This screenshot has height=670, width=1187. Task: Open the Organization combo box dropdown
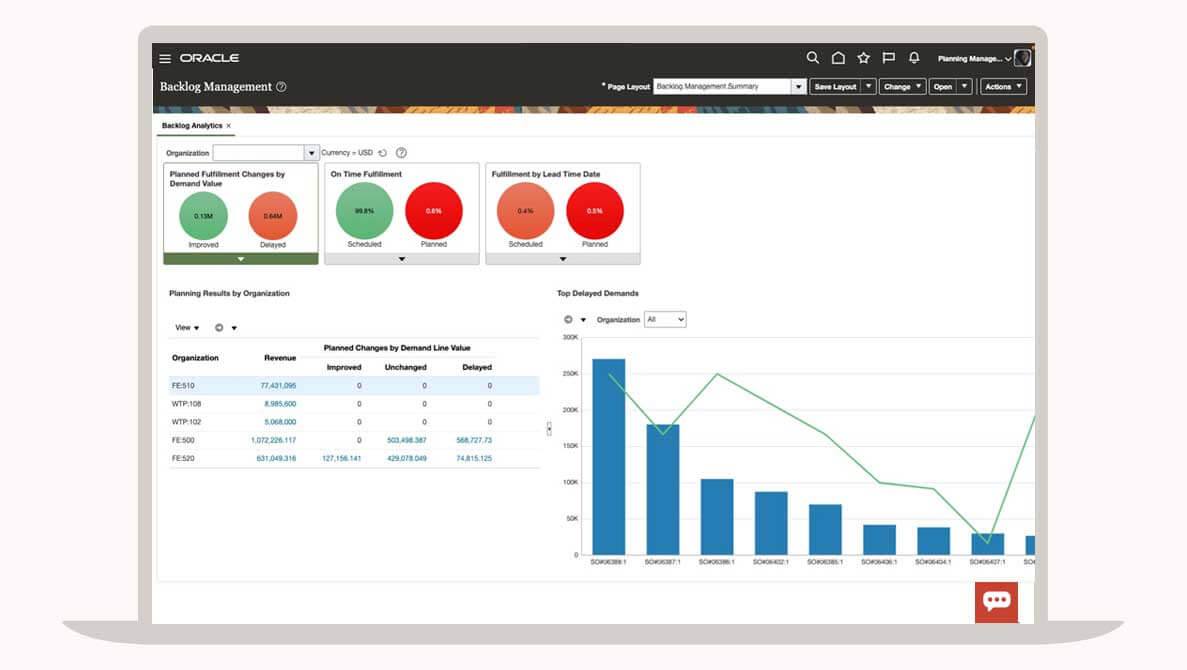pyautogui.click(x=311, y=153)
